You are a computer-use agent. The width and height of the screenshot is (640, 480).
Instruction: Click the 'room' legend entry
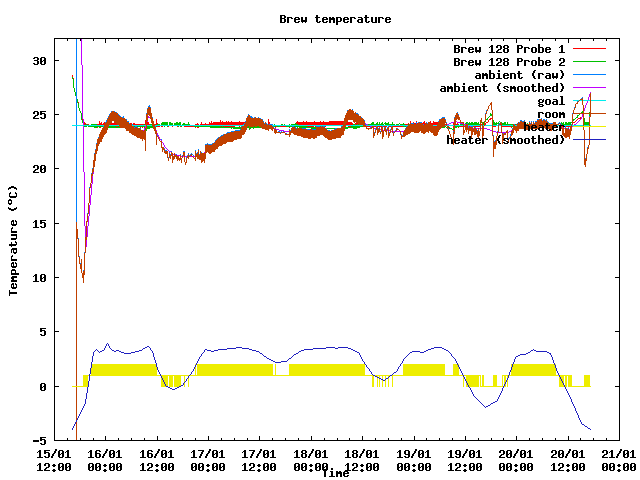click(551, 114)
